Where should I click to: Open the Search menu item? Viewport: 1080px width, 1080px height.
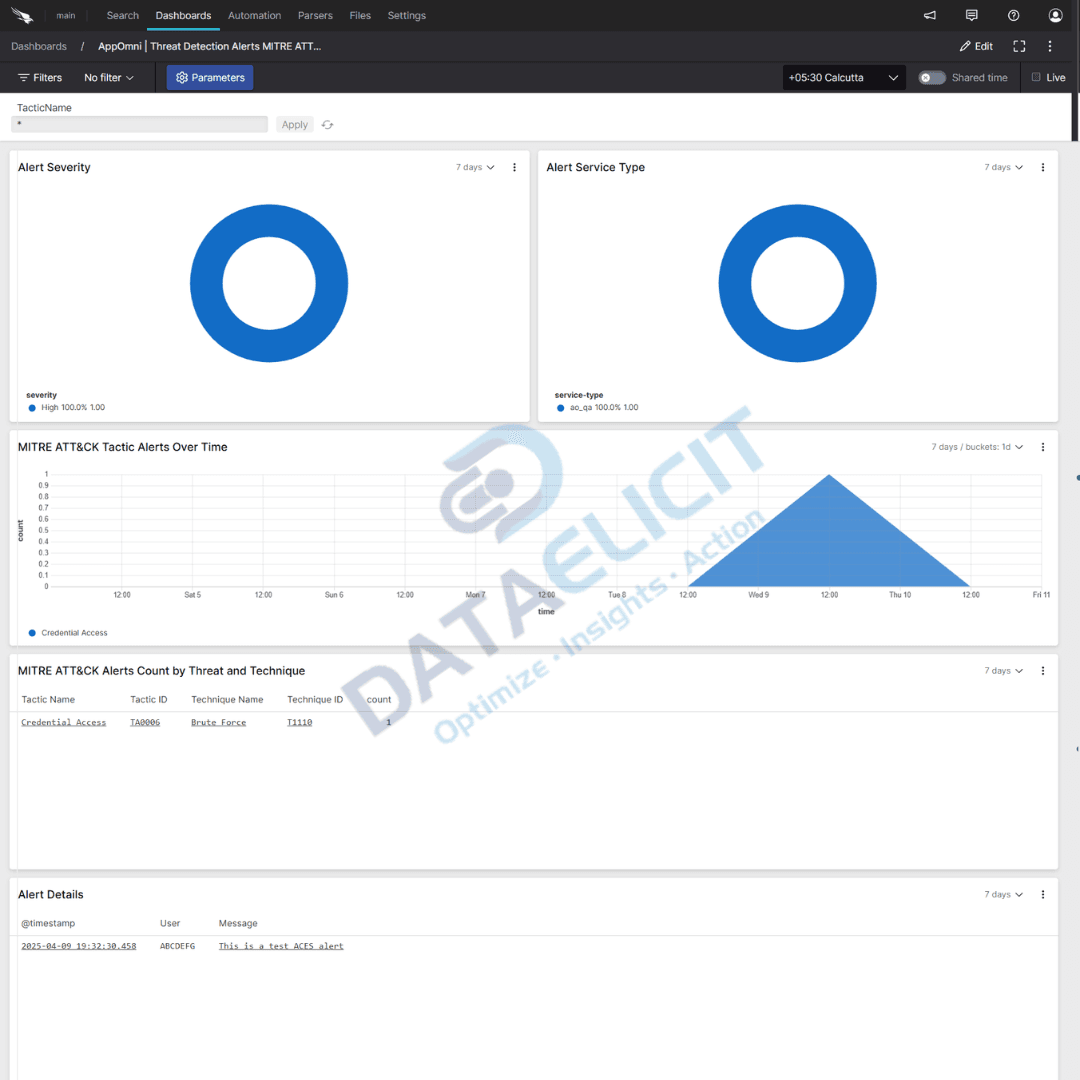(x=122, y=15)
